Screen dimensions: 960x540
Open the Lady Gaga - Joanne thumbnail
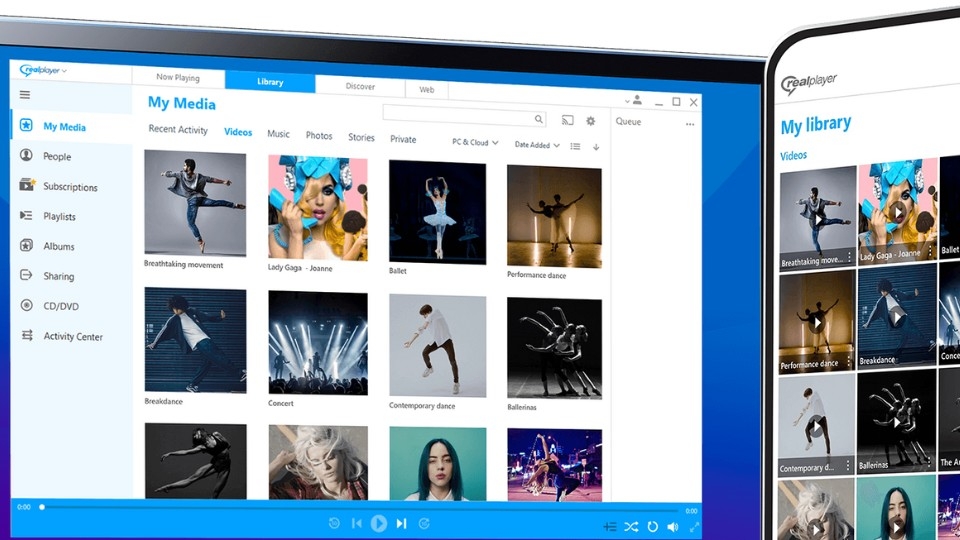click(x=318, y=208)
